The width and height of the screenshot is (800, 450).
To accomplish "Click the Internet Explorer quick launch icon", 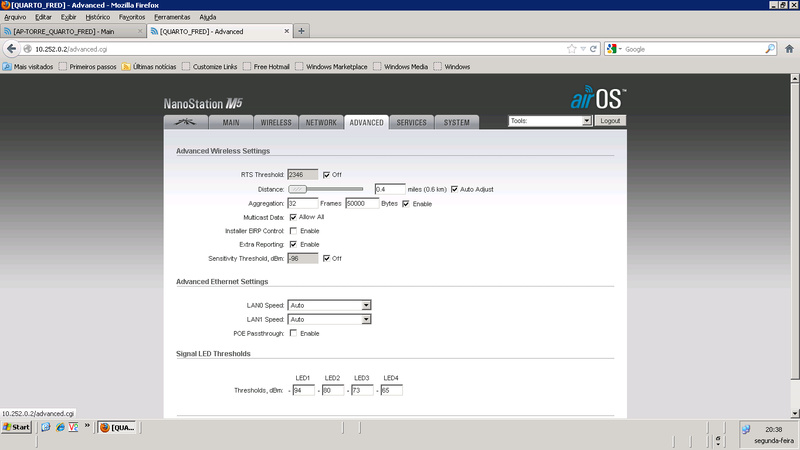I will pyautogui.click(x=60, y=427).
